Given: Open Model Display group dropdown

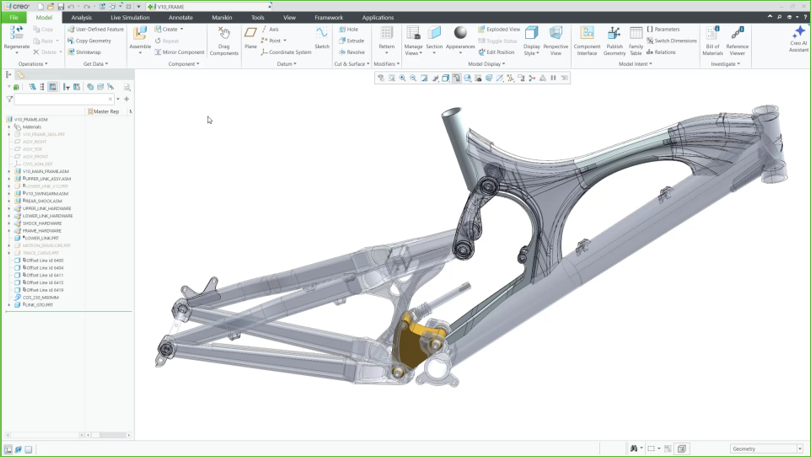Looking at the screenshot, I should [x=486, y=64].
